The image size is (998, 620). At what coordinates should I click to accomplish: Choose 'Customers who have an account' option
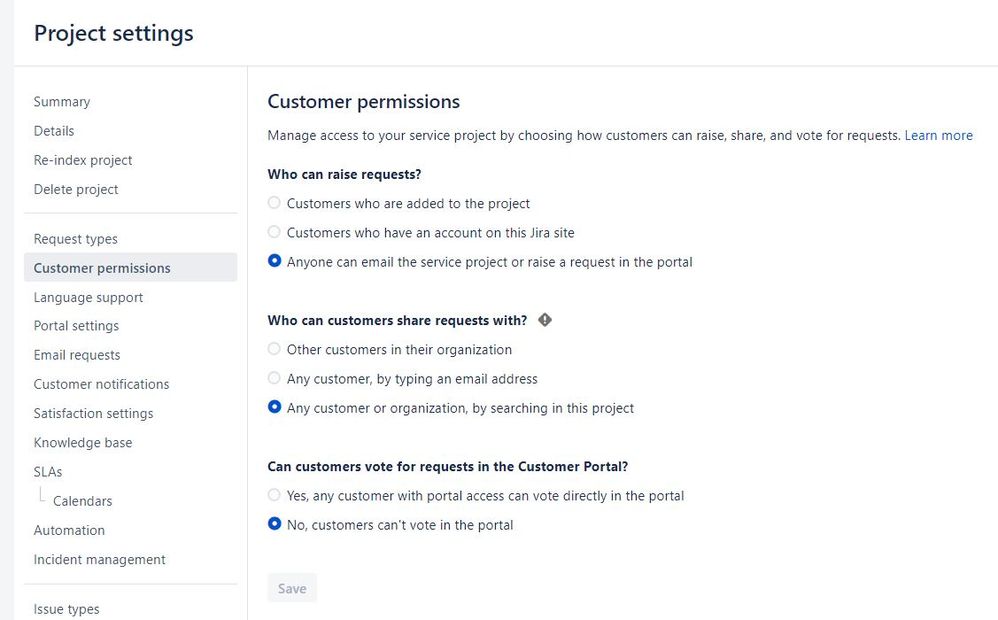coord(275,232)
